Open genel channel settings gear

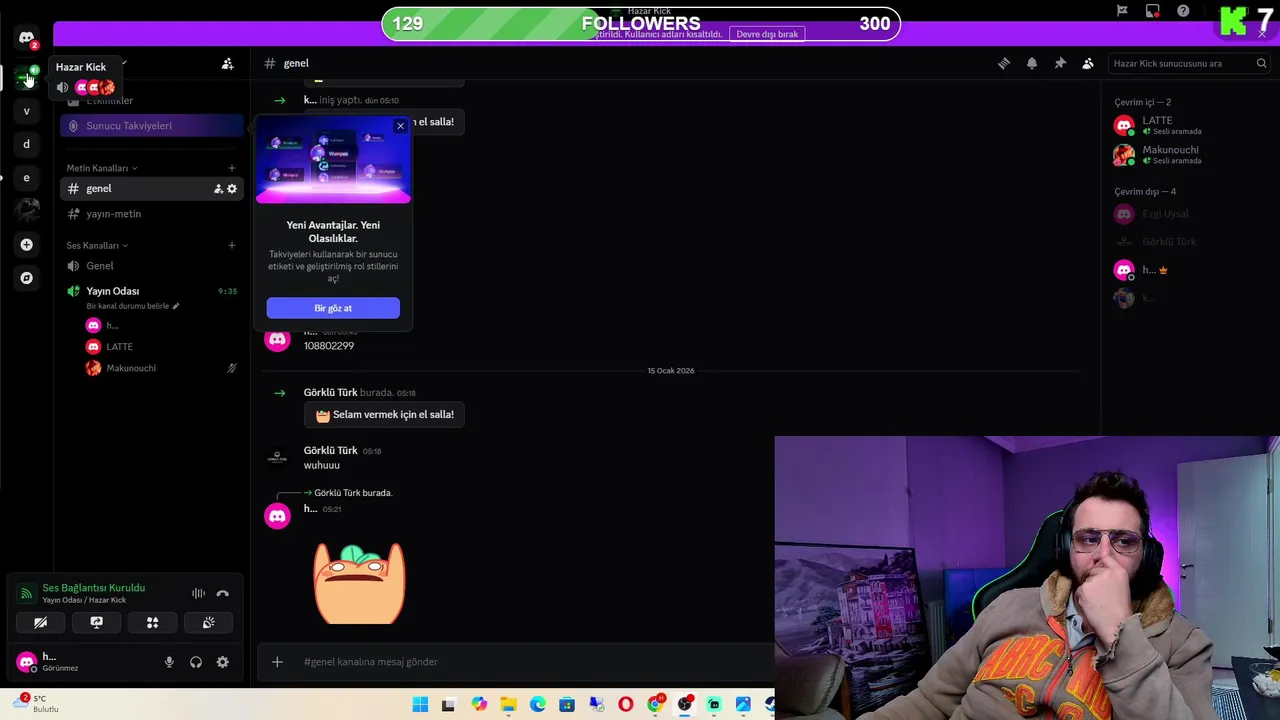(x=232, y=189)
